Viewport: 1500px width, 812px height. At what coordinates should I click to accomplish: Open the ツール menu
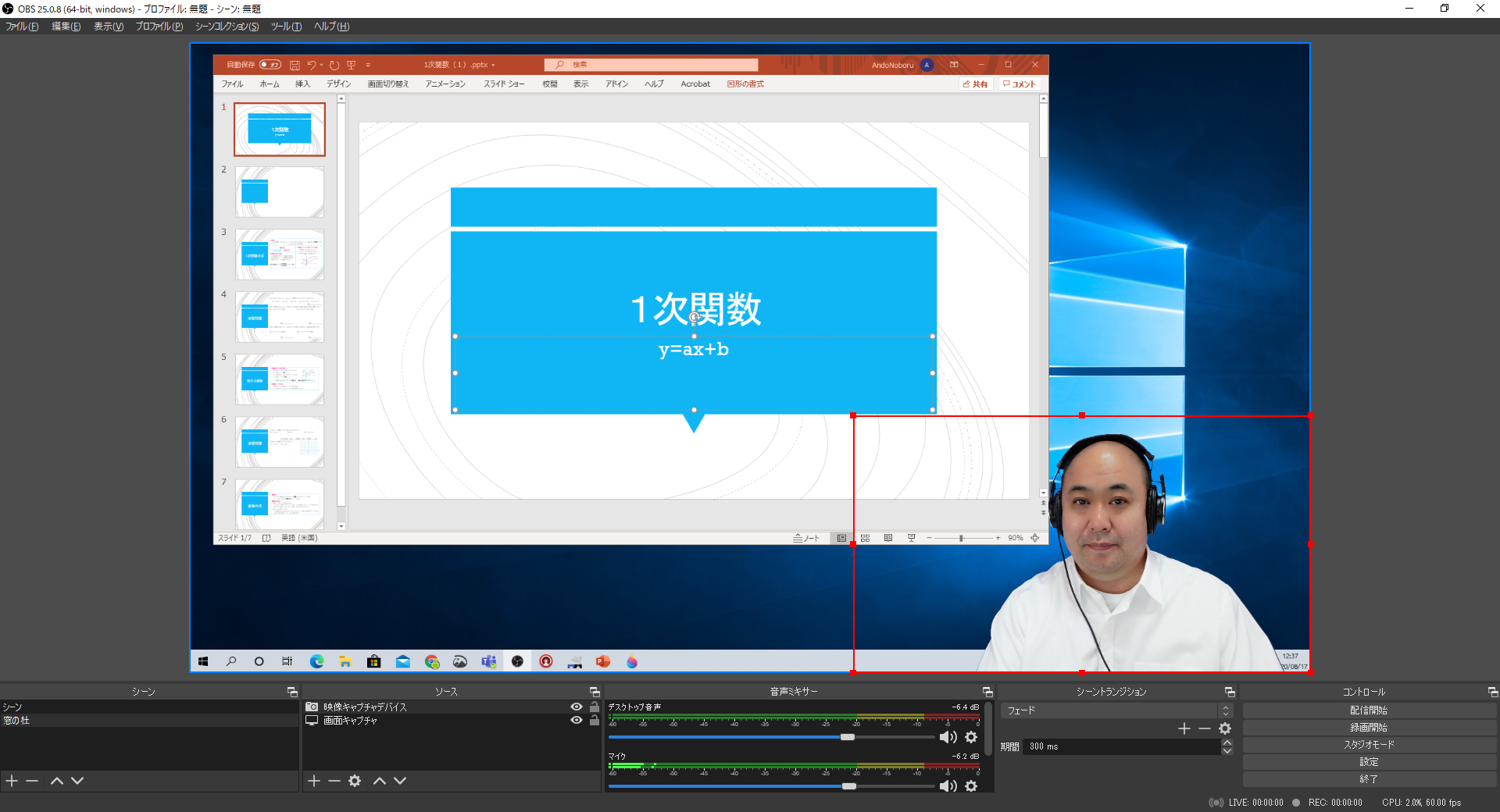coord(286,27)
